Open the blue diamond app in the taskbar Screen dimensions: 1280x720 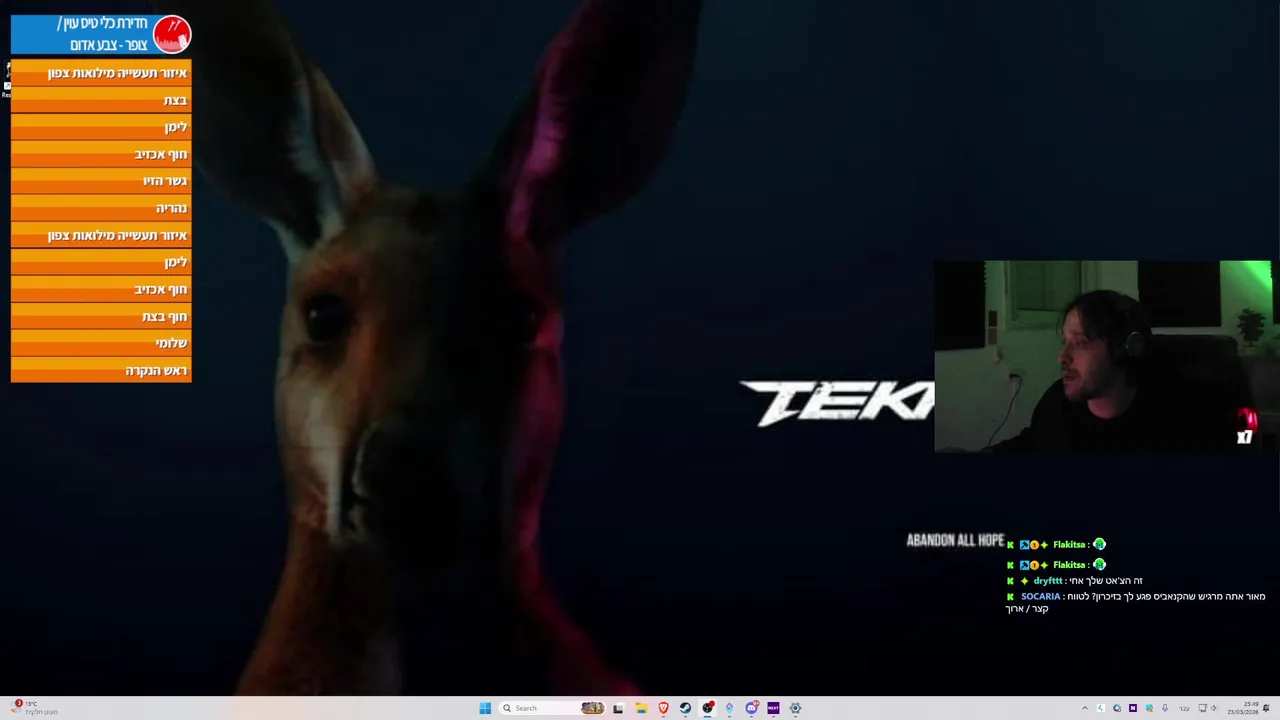click(729, 708)
